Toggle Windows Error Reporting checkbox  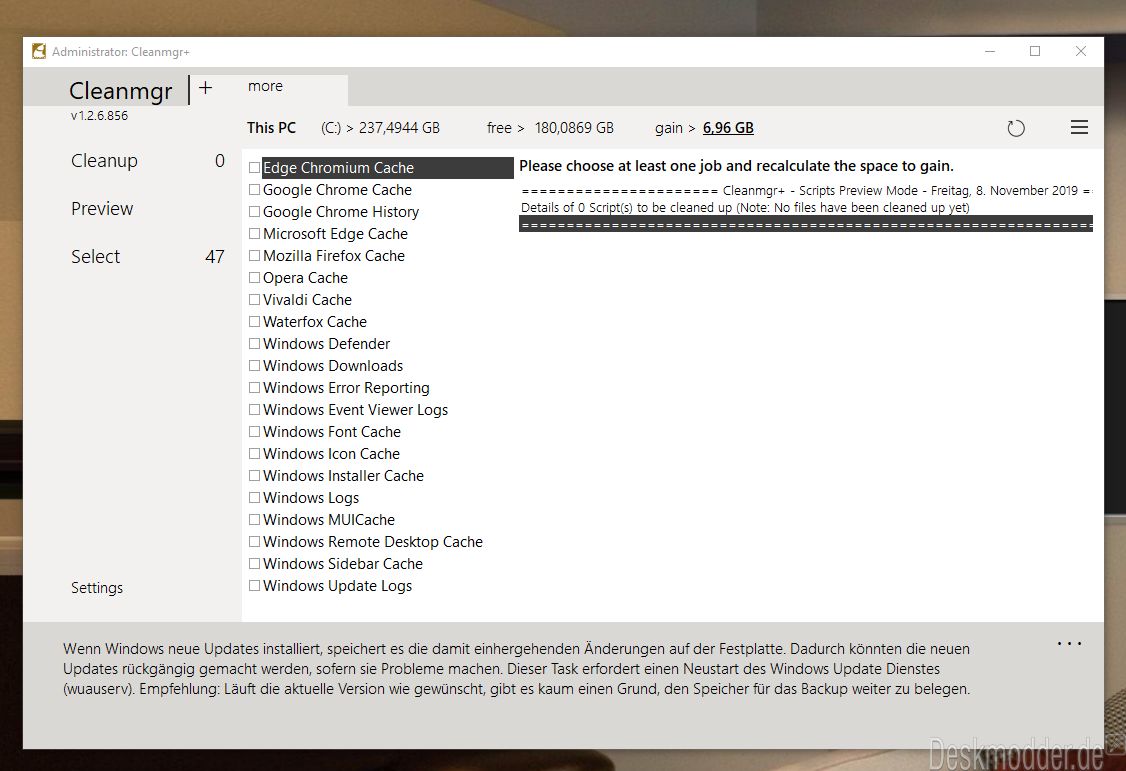(254, 388)
